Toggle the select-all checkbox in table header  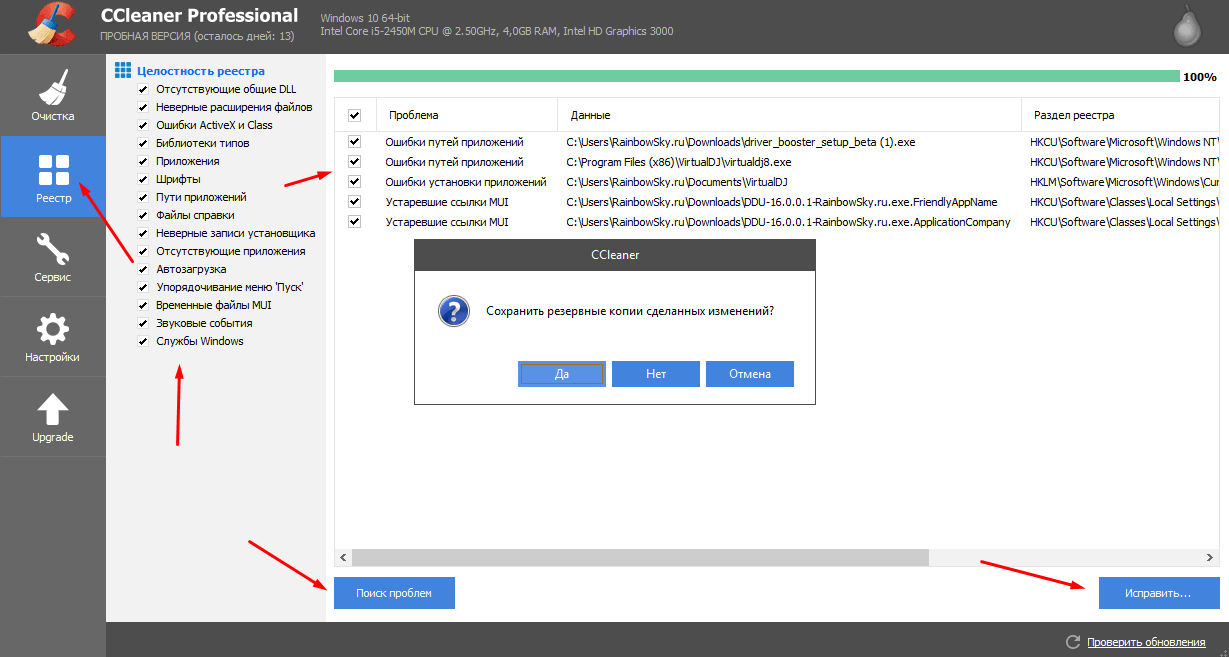354,115
